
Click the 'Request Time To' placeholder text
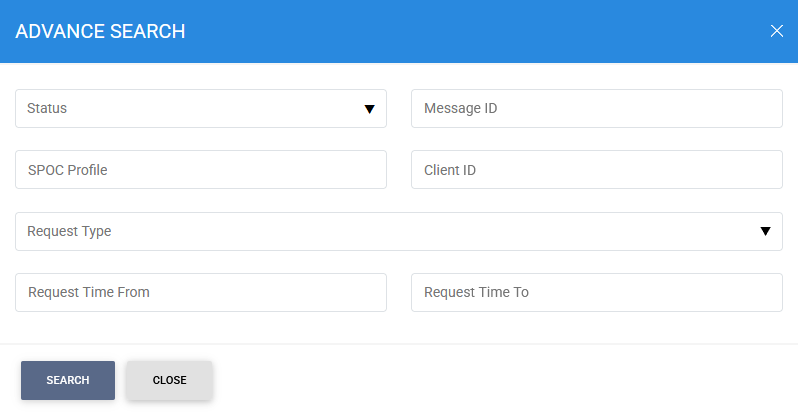[x=476, y=292]
